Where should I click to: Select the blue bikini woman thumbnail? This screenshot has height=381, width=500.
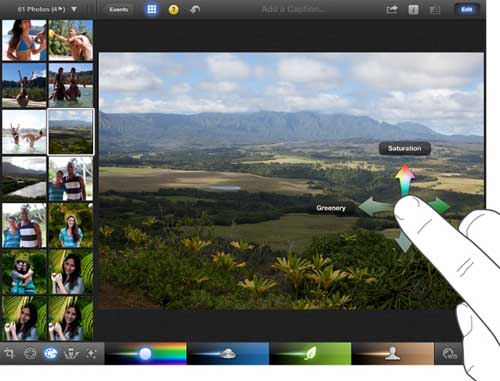24,40
